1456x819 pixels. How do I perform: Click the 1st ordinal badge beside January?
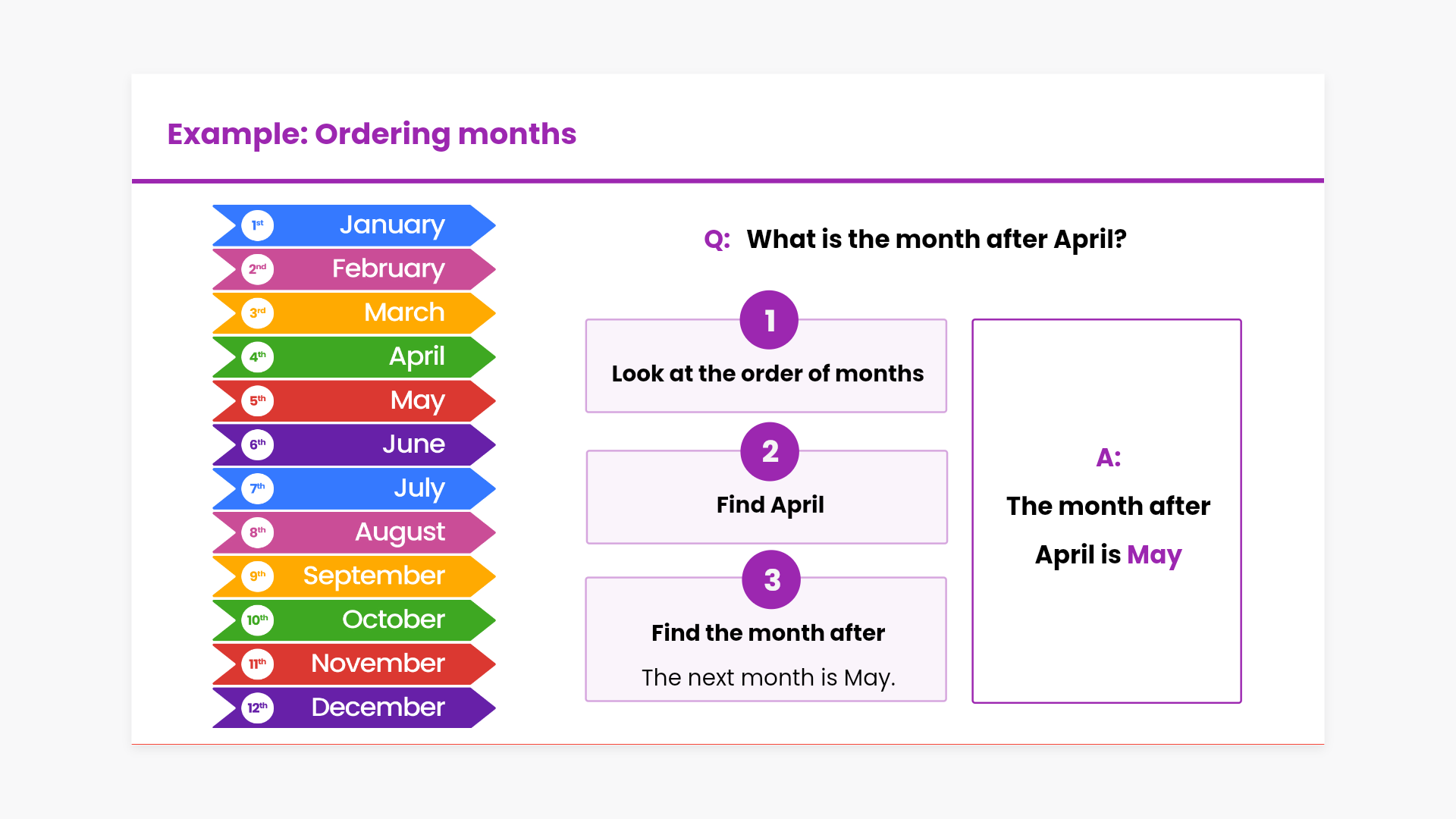[x=258, y=225]
